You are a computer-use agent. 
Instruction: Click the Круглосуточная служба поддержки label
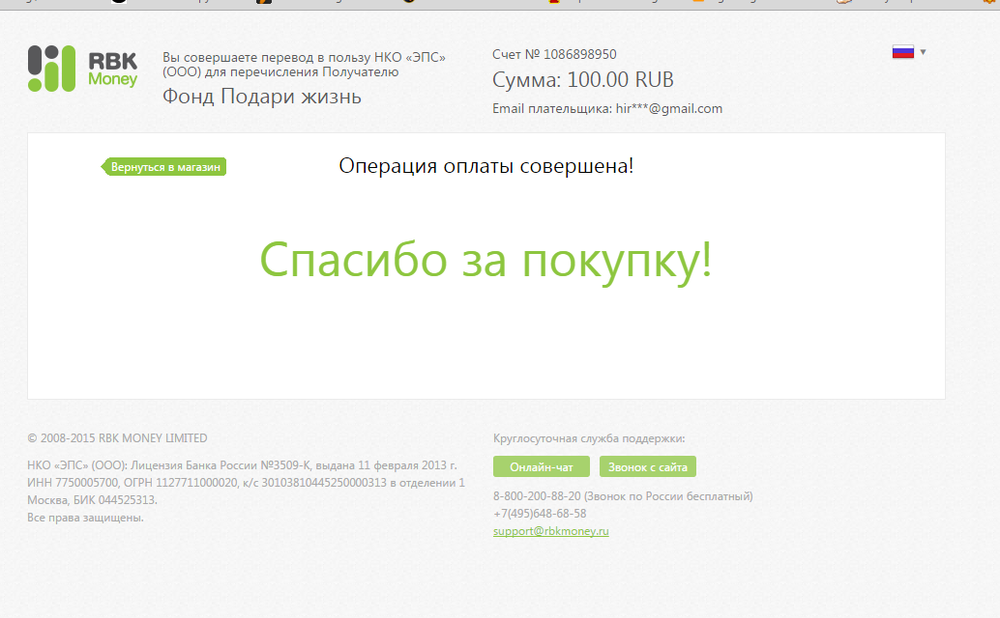[589, 438]
